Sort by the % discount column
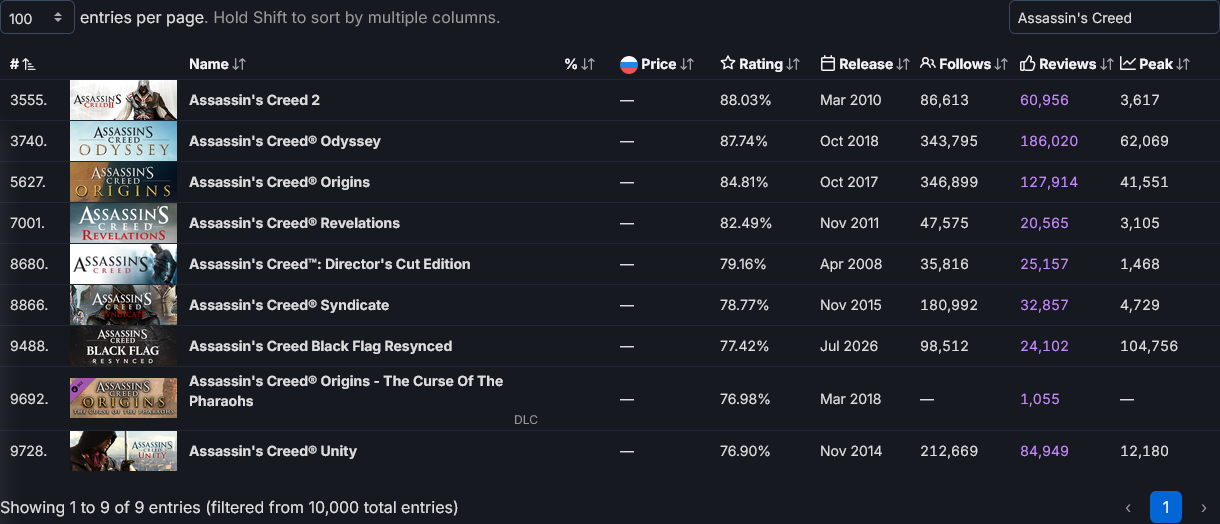This screenshot has height=524, width=1220. 580,64
